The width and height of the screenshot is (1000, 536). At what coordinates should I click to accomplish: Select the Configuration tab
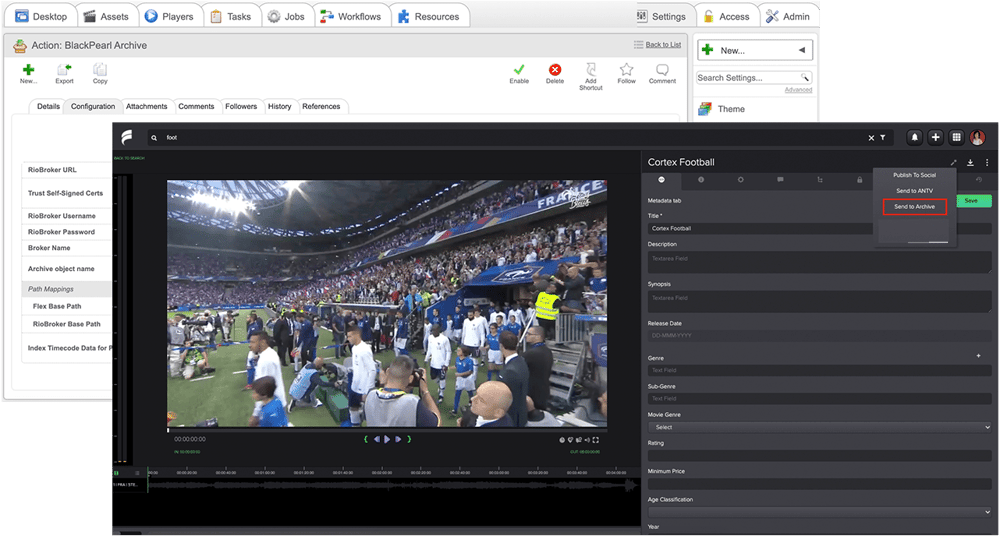tap(93, 107)
